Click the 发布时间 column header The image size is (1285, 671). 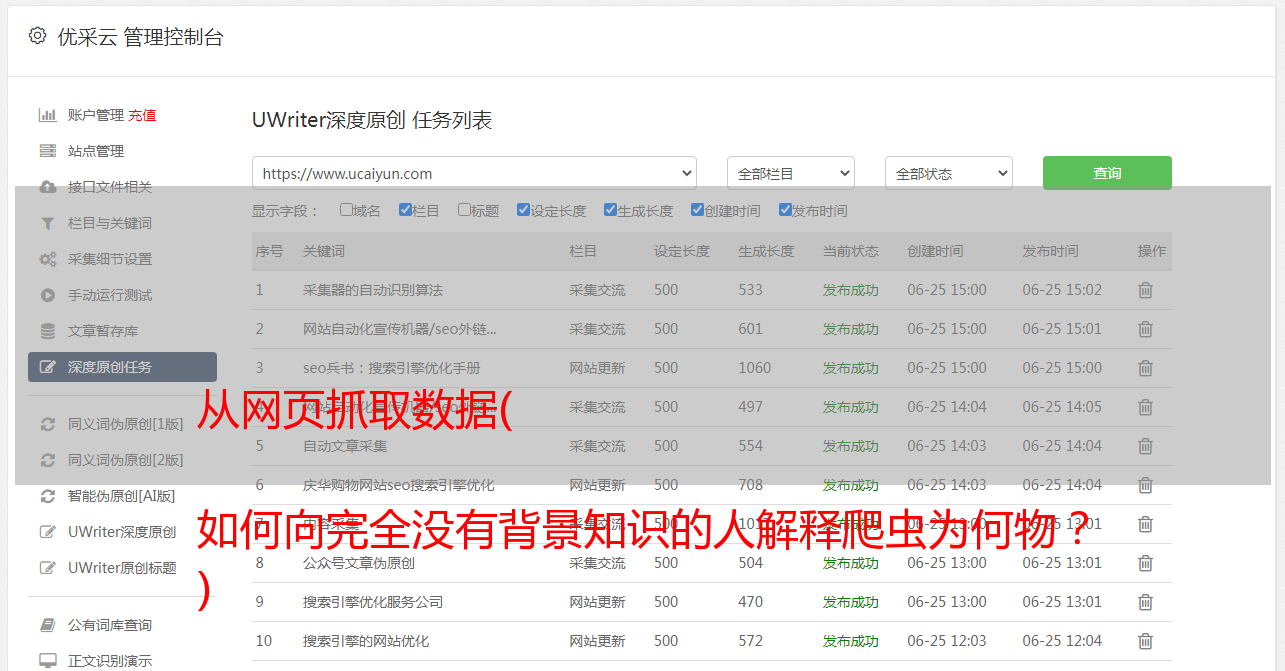coord(1050,251)
